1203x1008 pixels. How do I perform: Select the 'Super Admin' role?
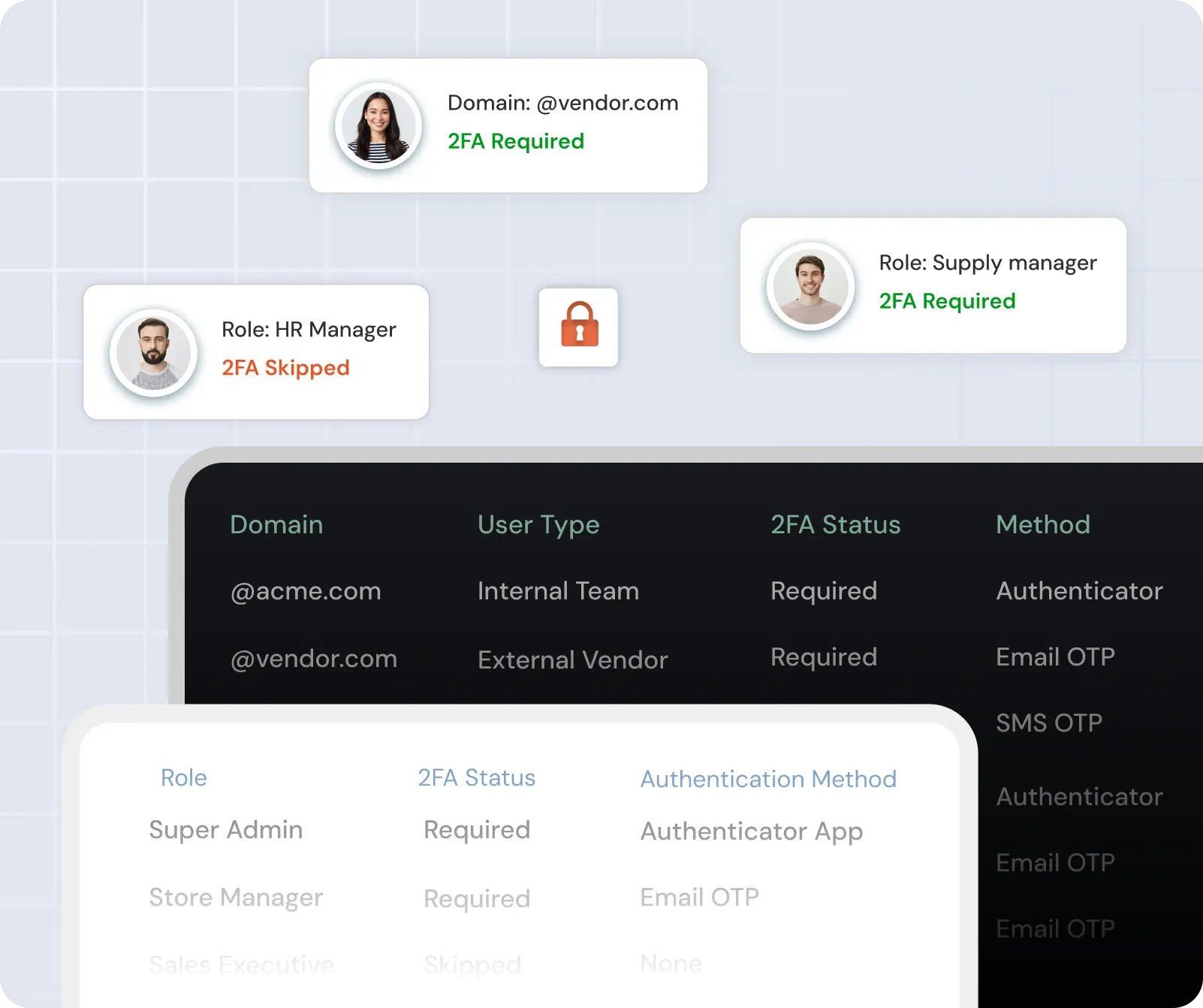click(x=226, y=830)
